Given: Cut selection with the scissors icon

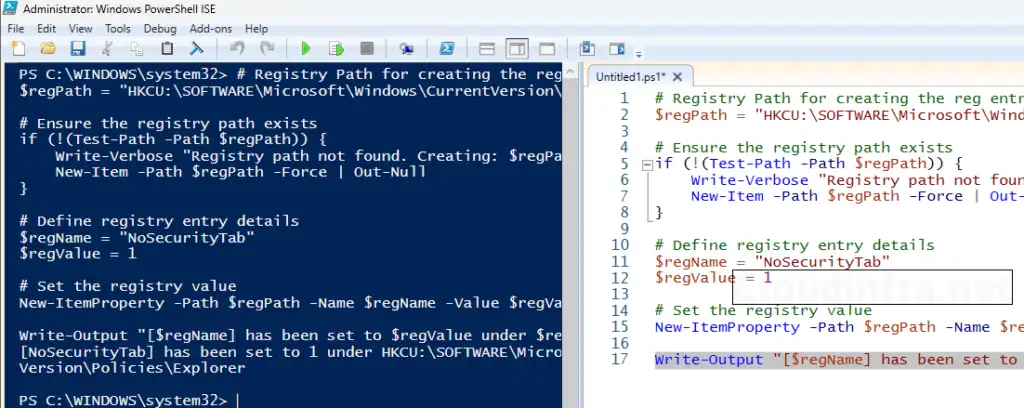Looking at the screenshot, I should coord(108,48).
